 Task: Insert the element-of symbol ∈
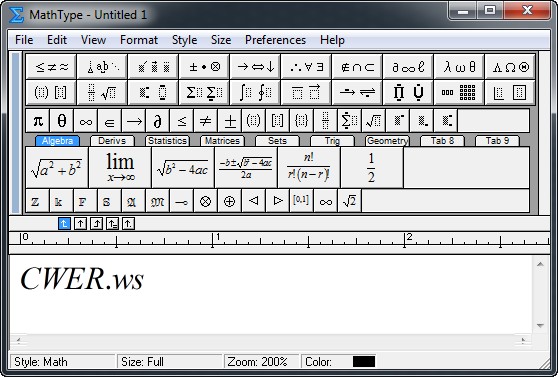[x=110, y=121]
